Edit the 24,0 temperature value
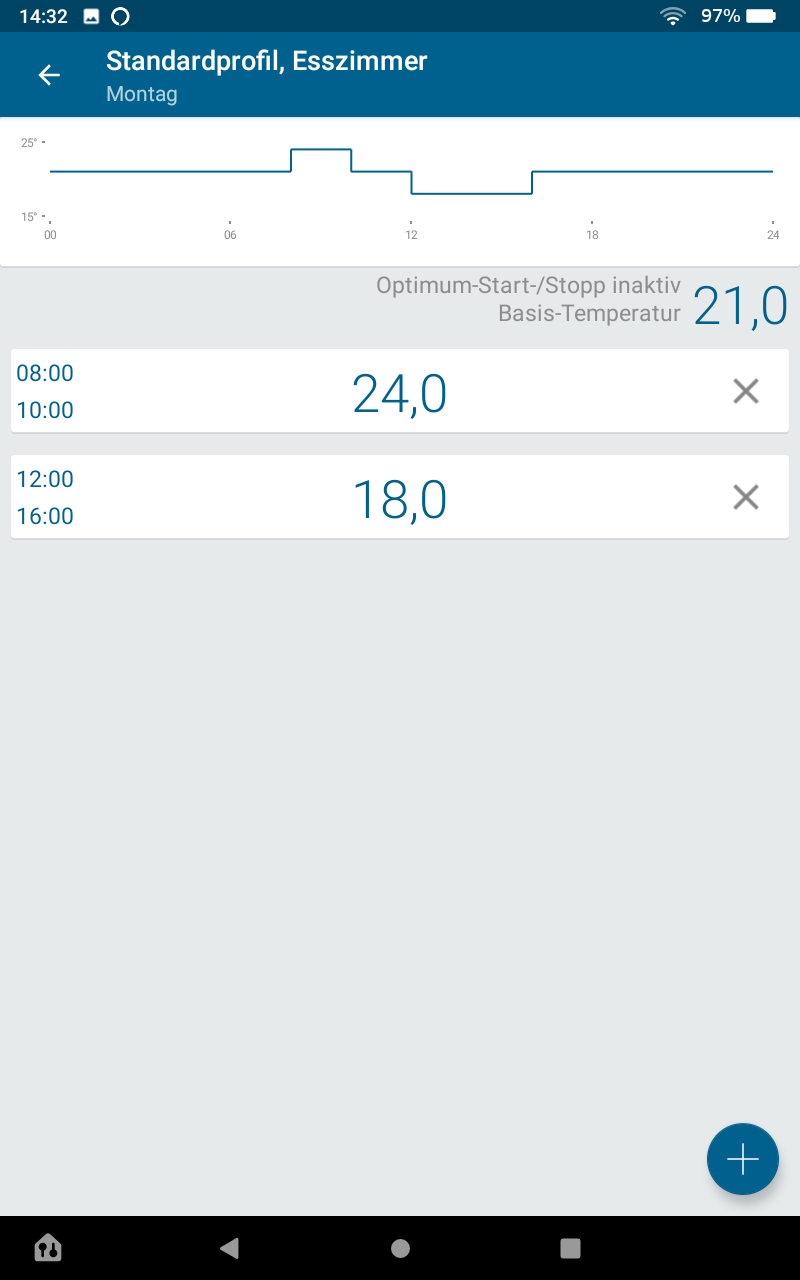 coord(400,393)
